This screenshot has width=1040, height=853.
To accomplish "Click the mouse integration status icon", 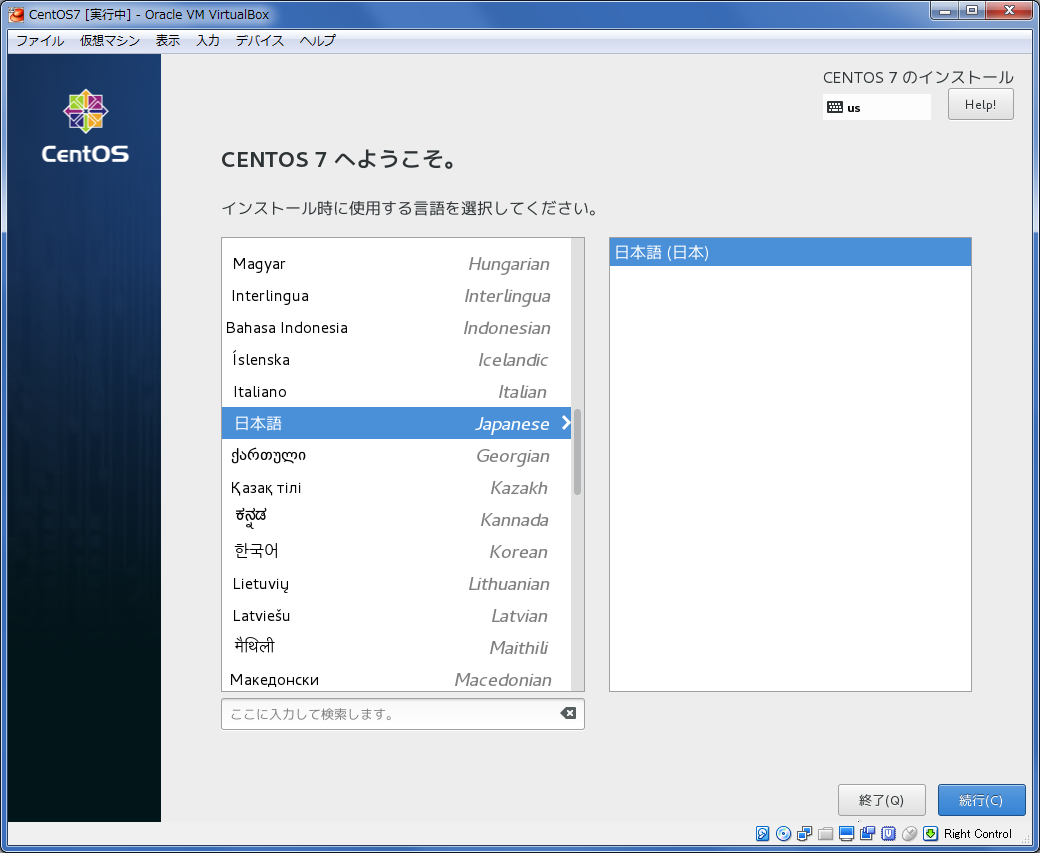I will pos(909,833).
